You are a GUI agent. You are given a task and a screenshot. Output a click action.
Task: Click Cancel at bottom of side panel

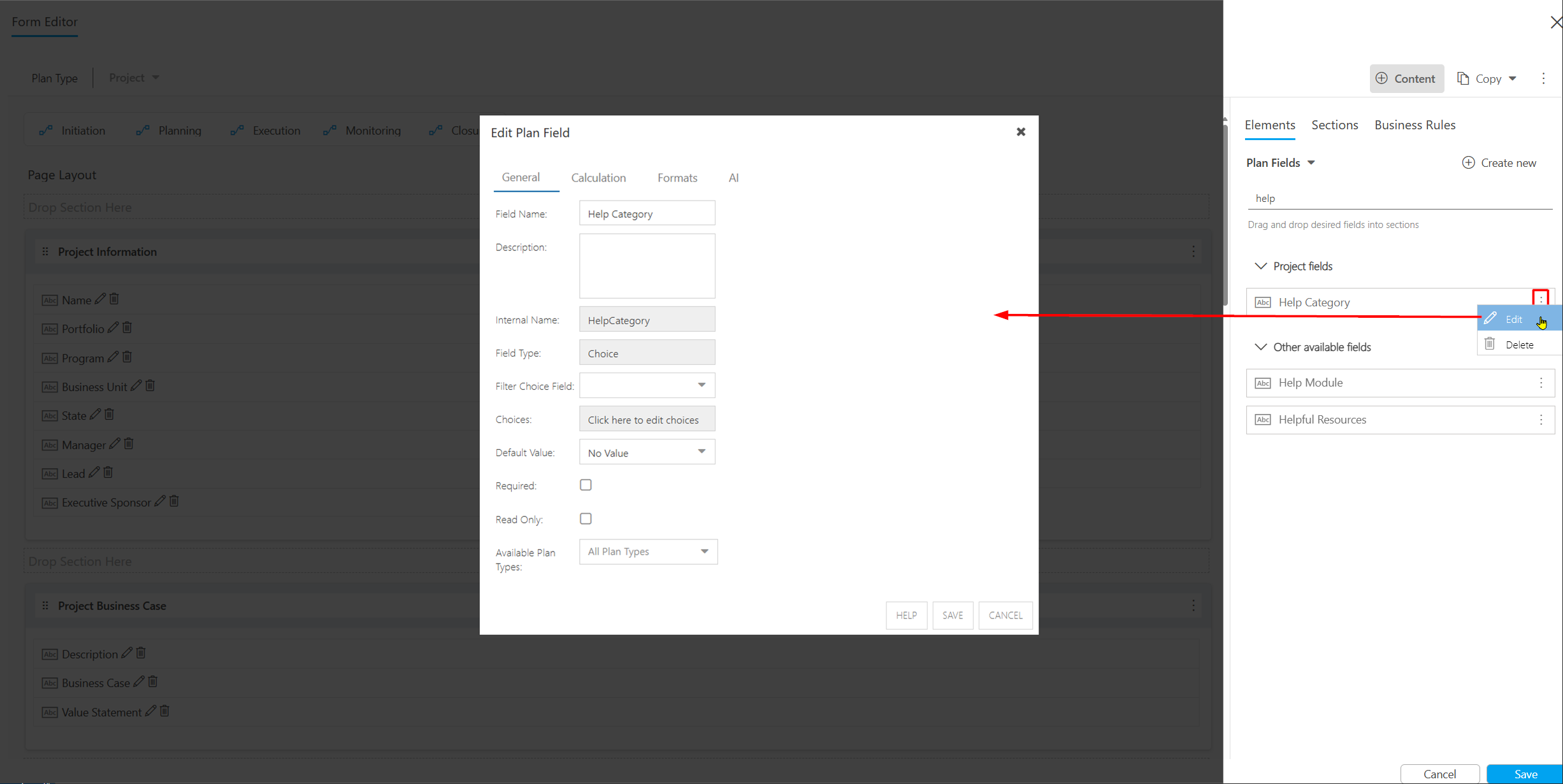1439,774
